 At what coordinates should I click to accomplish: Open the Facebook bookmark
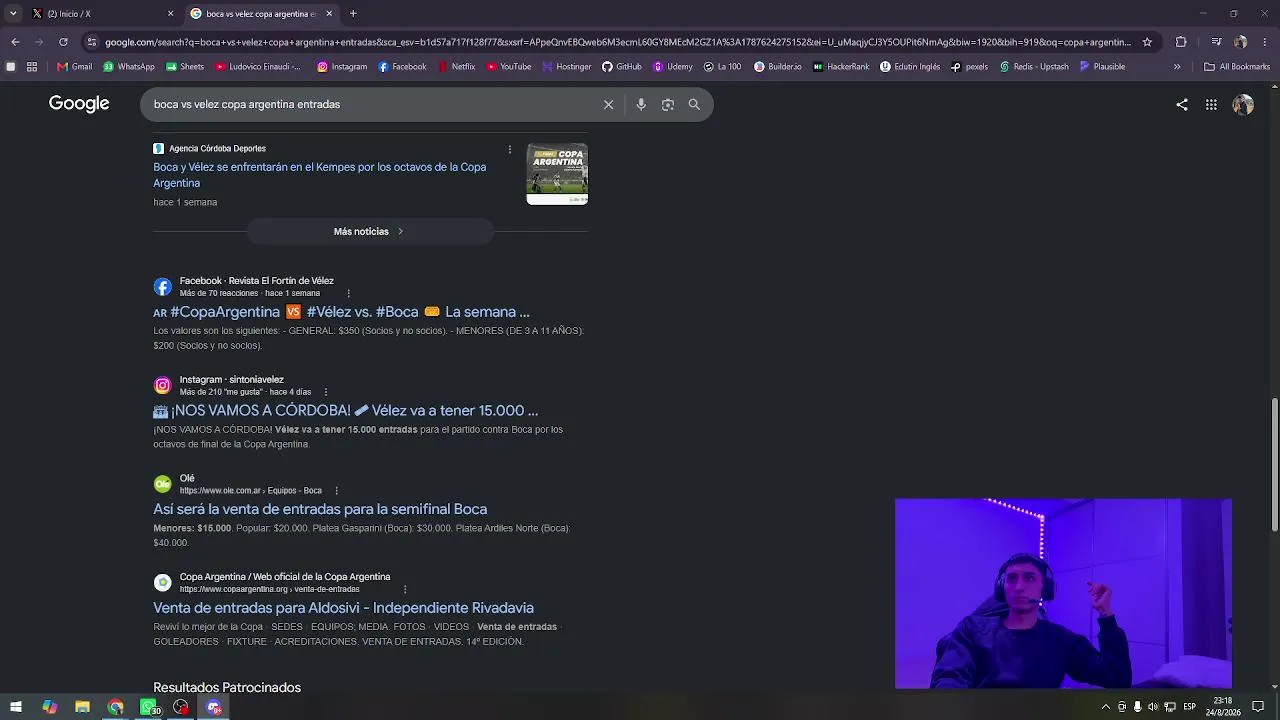[x=402, y=67]
